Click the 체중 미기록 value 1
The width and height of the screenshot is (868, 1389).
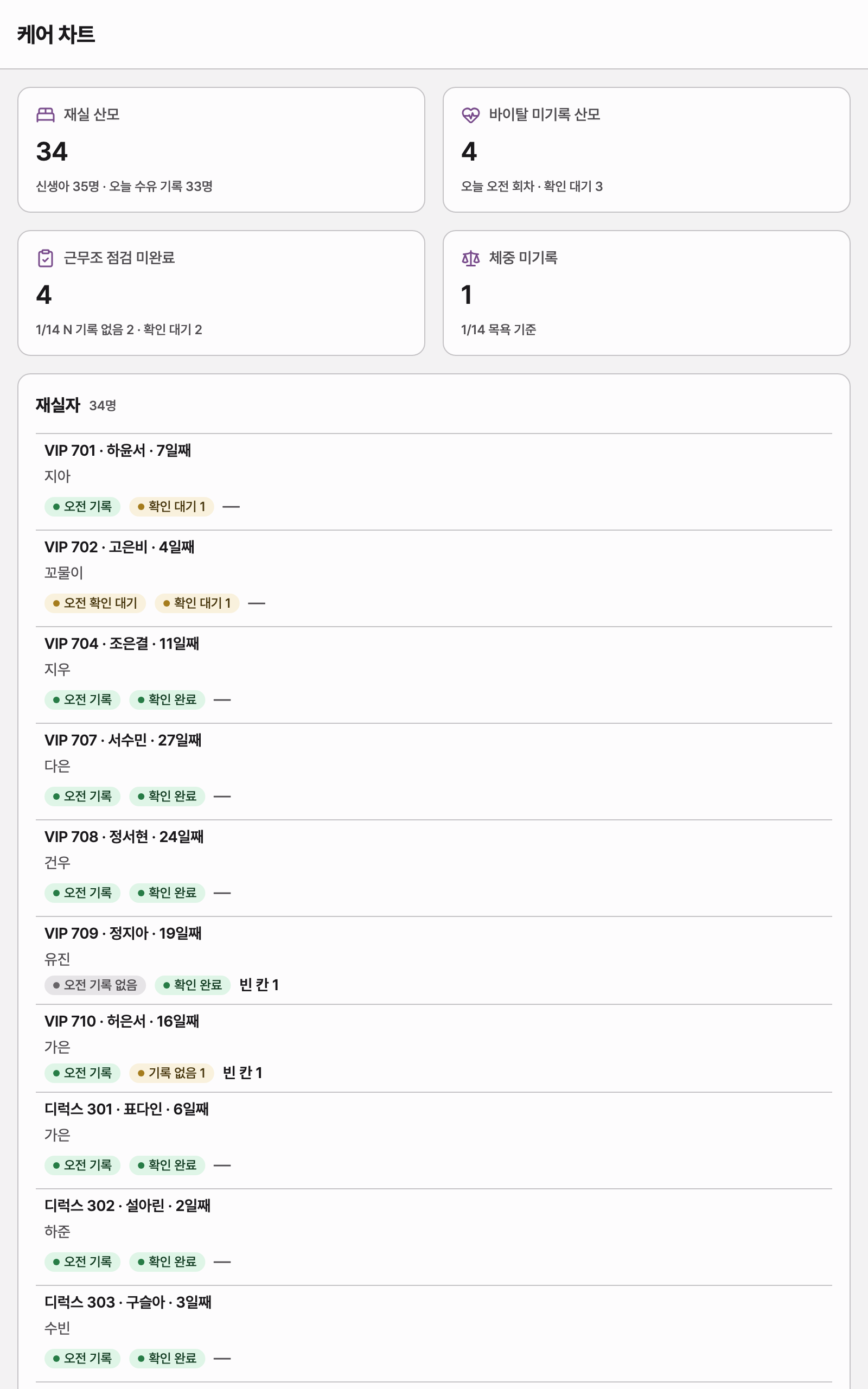tap(467, 295)
